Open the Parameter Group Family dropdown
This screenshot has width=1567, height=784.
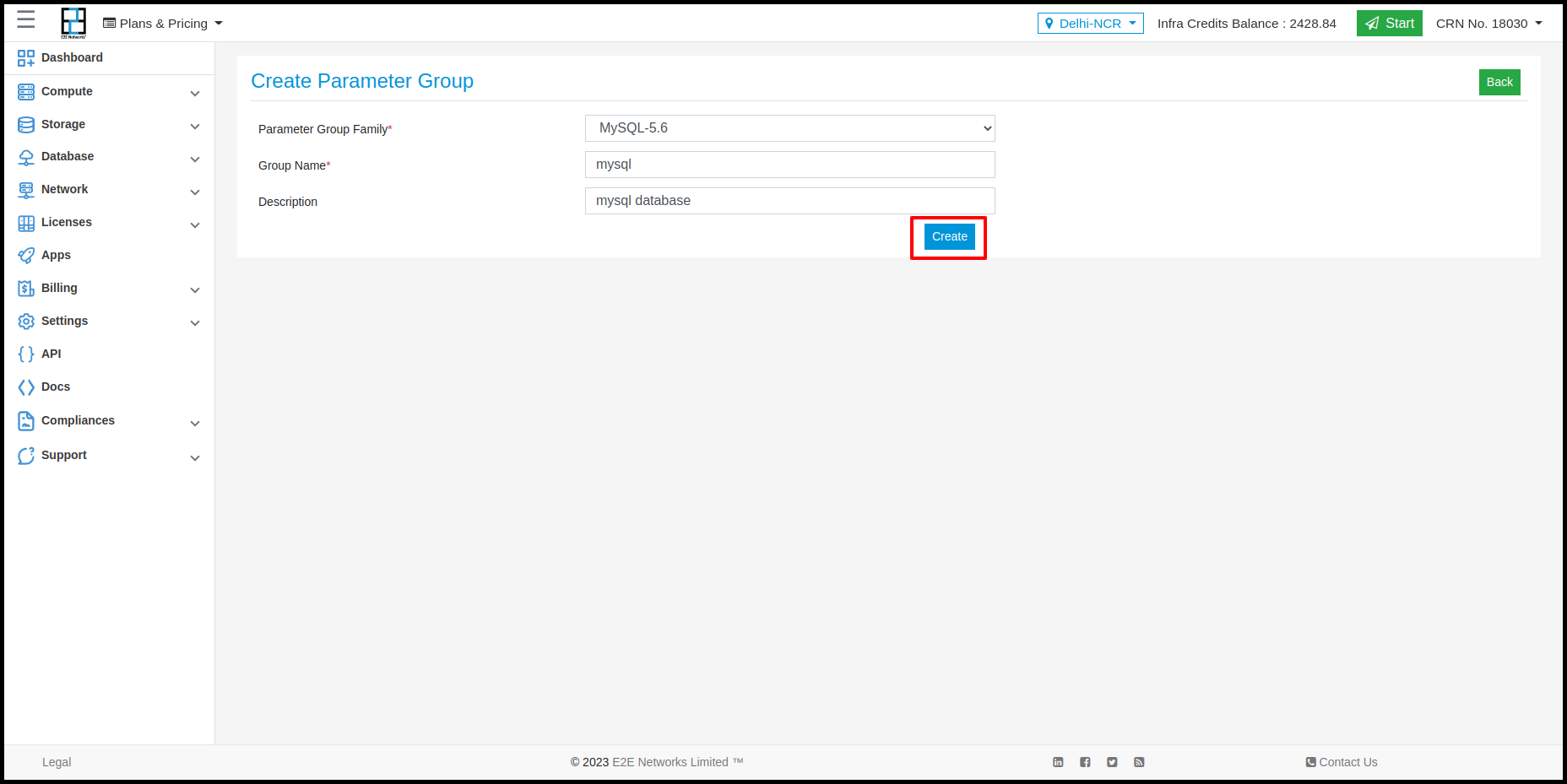789,128
